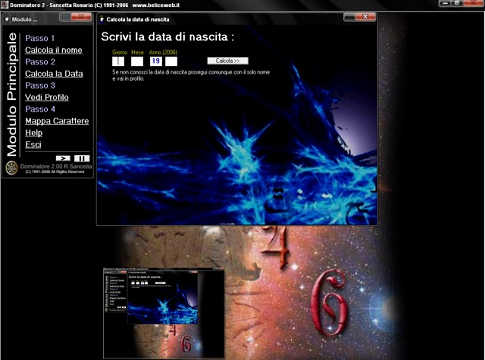Click 'Esci' to exit the program
The height and width of the screenshot is (360, 485).
pyautogui.click(x=33, y=145)
